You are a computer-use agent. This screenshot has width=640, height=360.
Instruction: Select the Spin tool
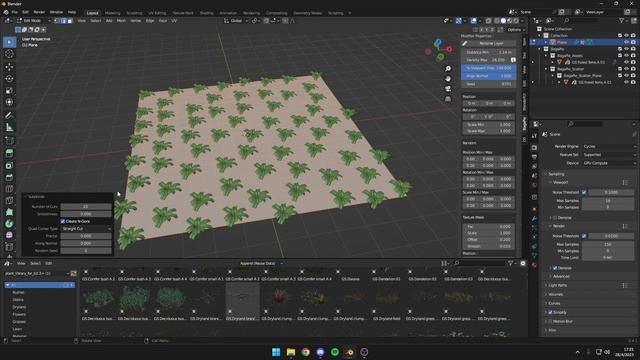(x=9, y=224)
